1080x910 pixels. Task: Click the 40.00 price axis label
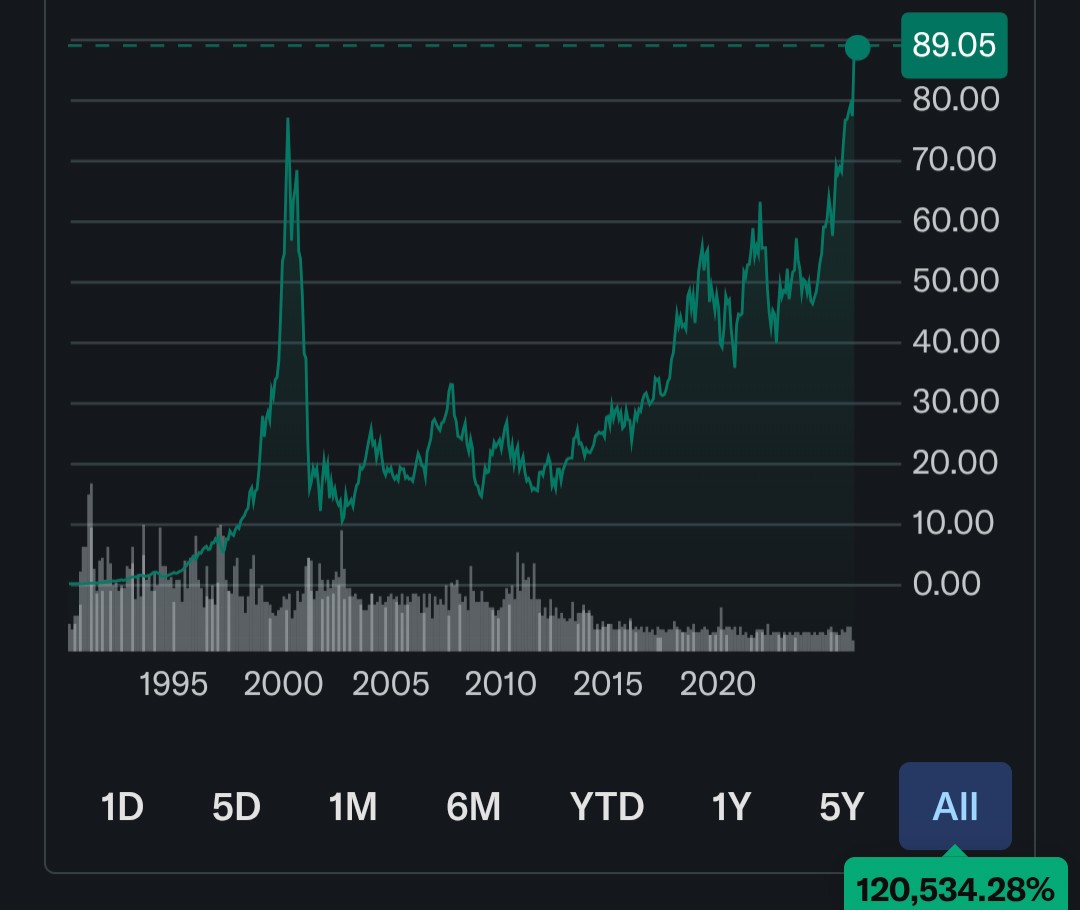(x=955, y=341)
